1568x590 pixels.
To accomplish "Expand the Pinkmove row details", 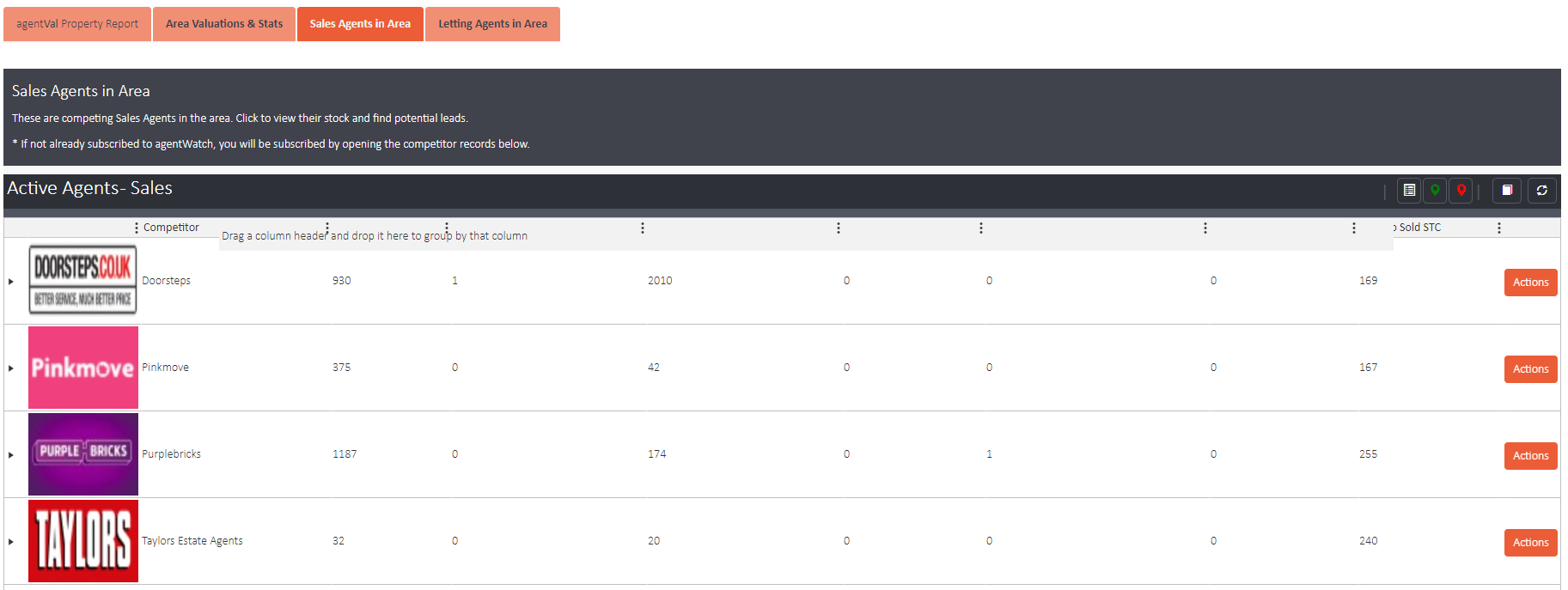I will click(11, 368).
